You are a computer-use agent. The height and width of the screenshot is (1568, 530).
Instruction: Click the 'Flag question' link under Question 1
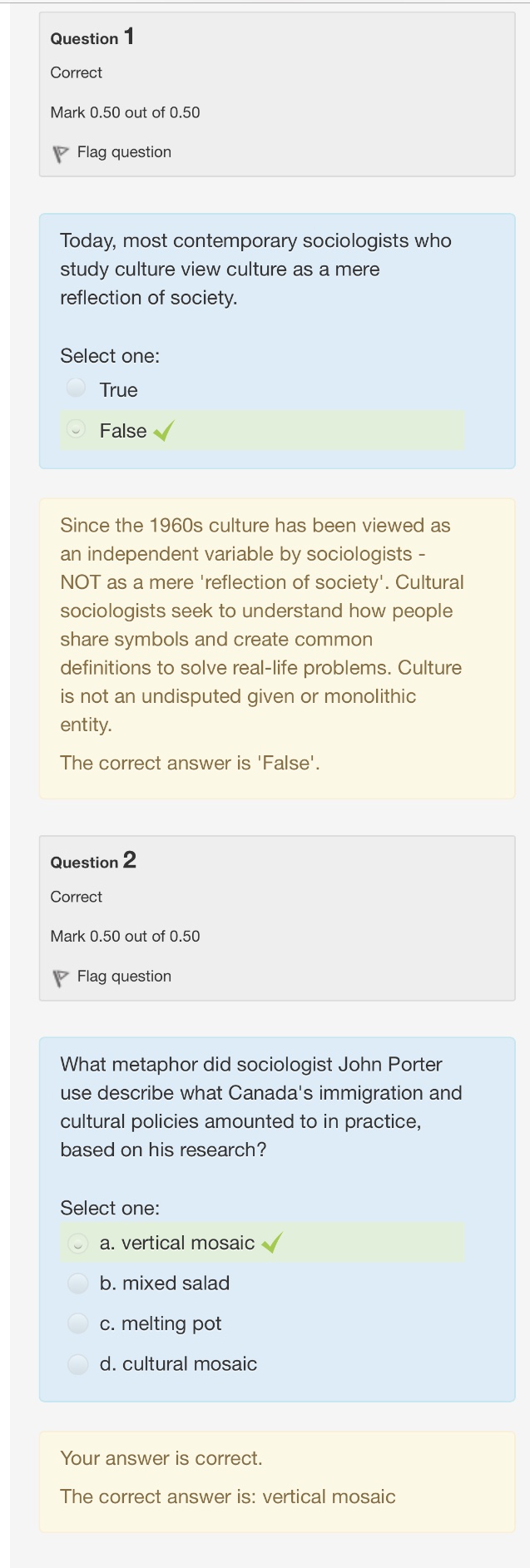124,152
